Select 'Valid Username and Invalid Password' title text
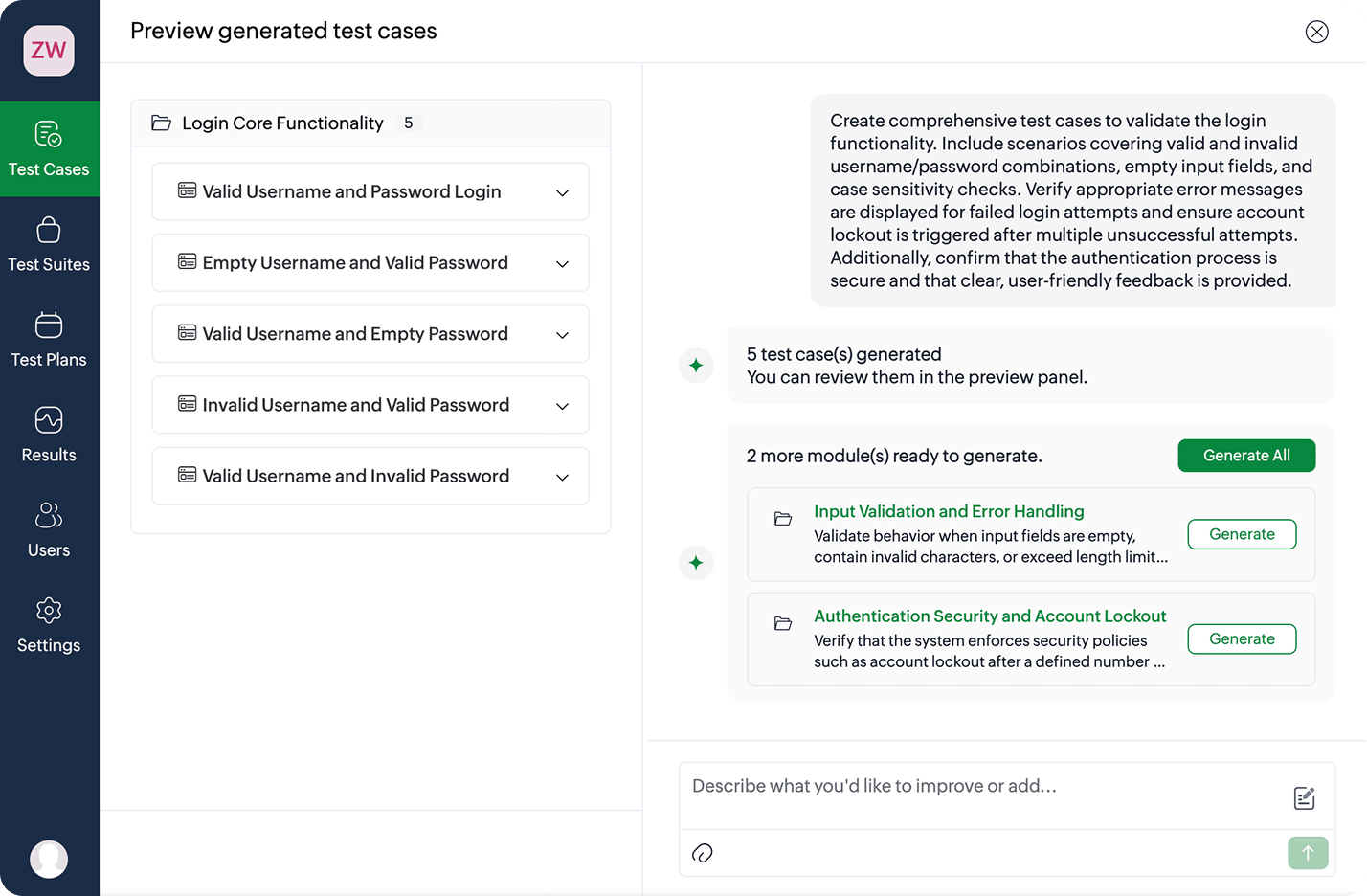This screenshot has height=896, width=1367. tap(356, 476)
